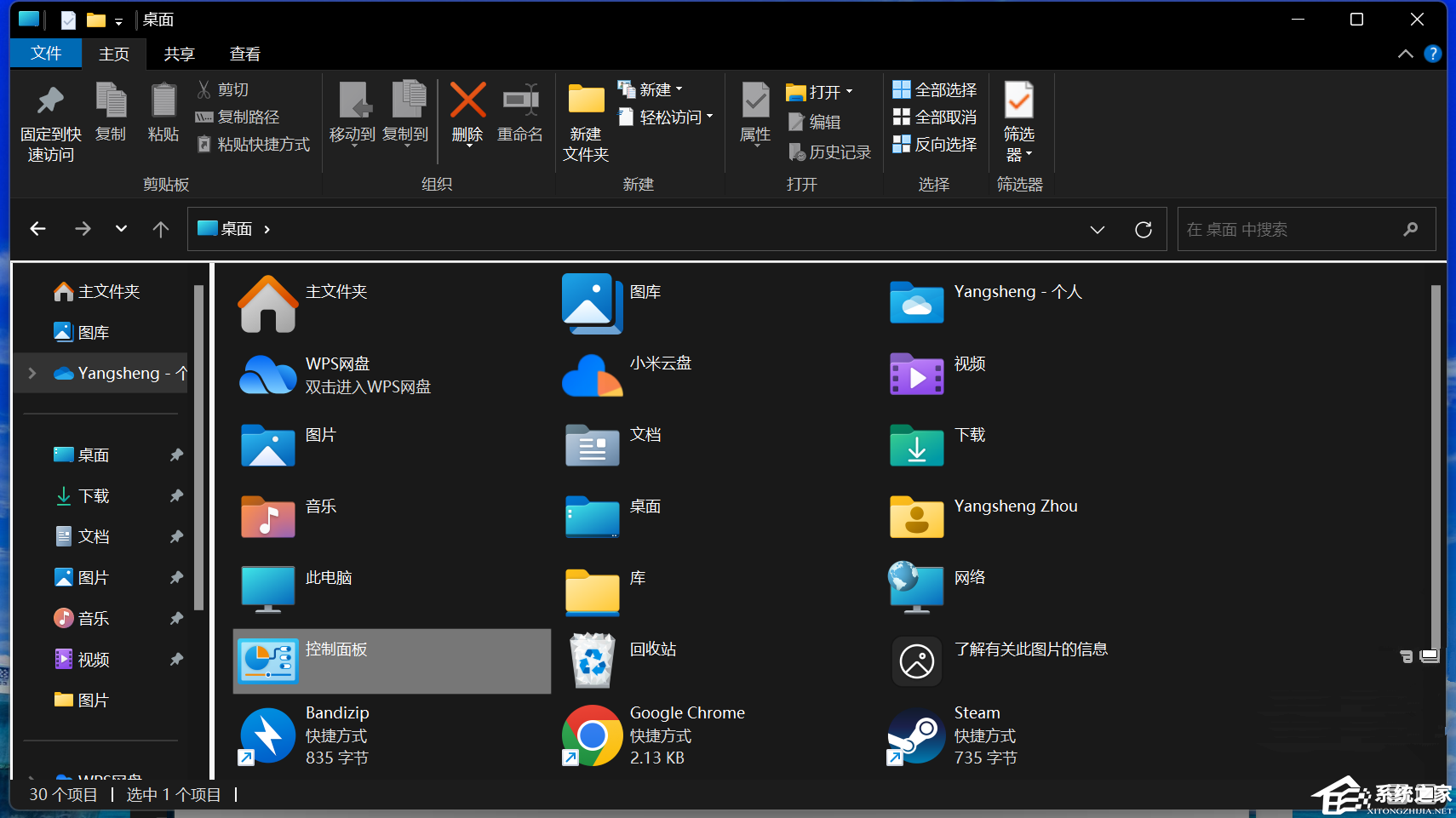Click the search box for 桌面
The image size is (1456, 818).
(1306, 229)
